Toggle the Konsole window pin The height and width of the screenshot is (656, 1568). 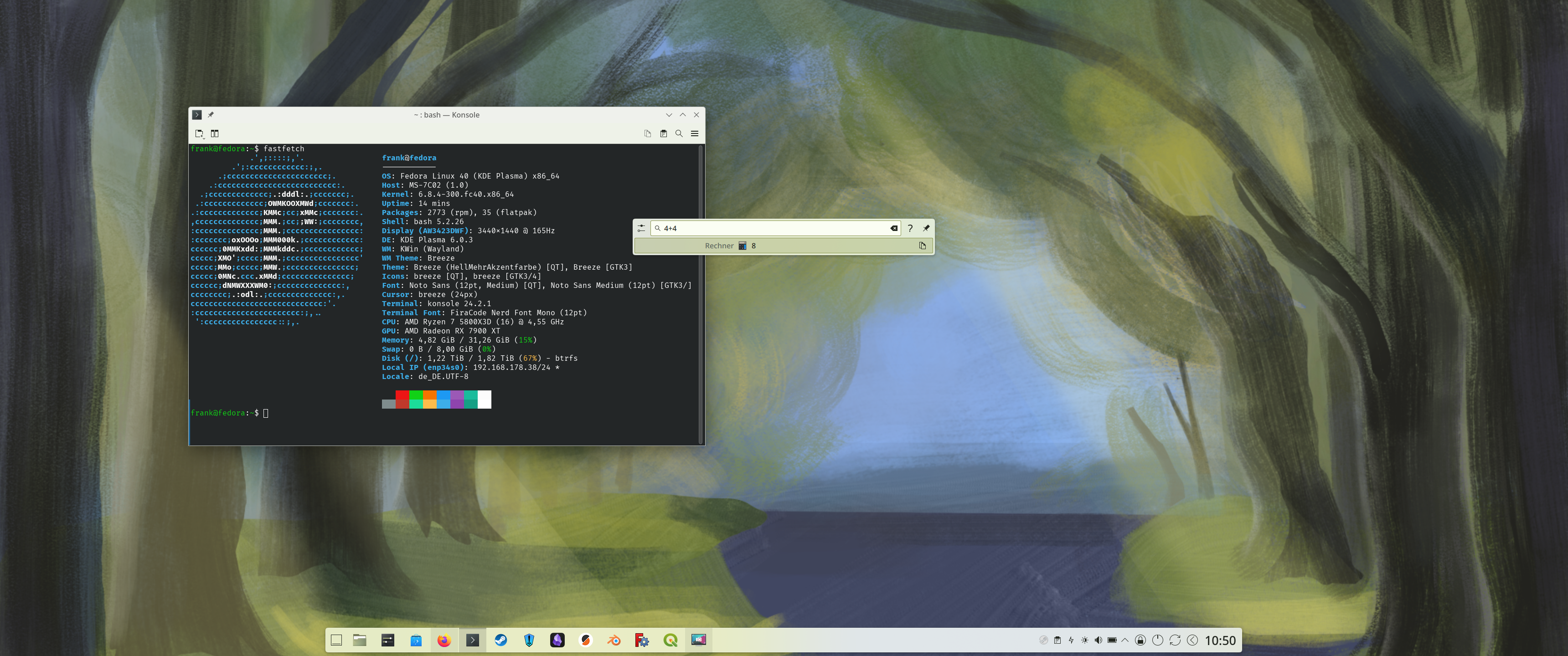coord(211,114)
